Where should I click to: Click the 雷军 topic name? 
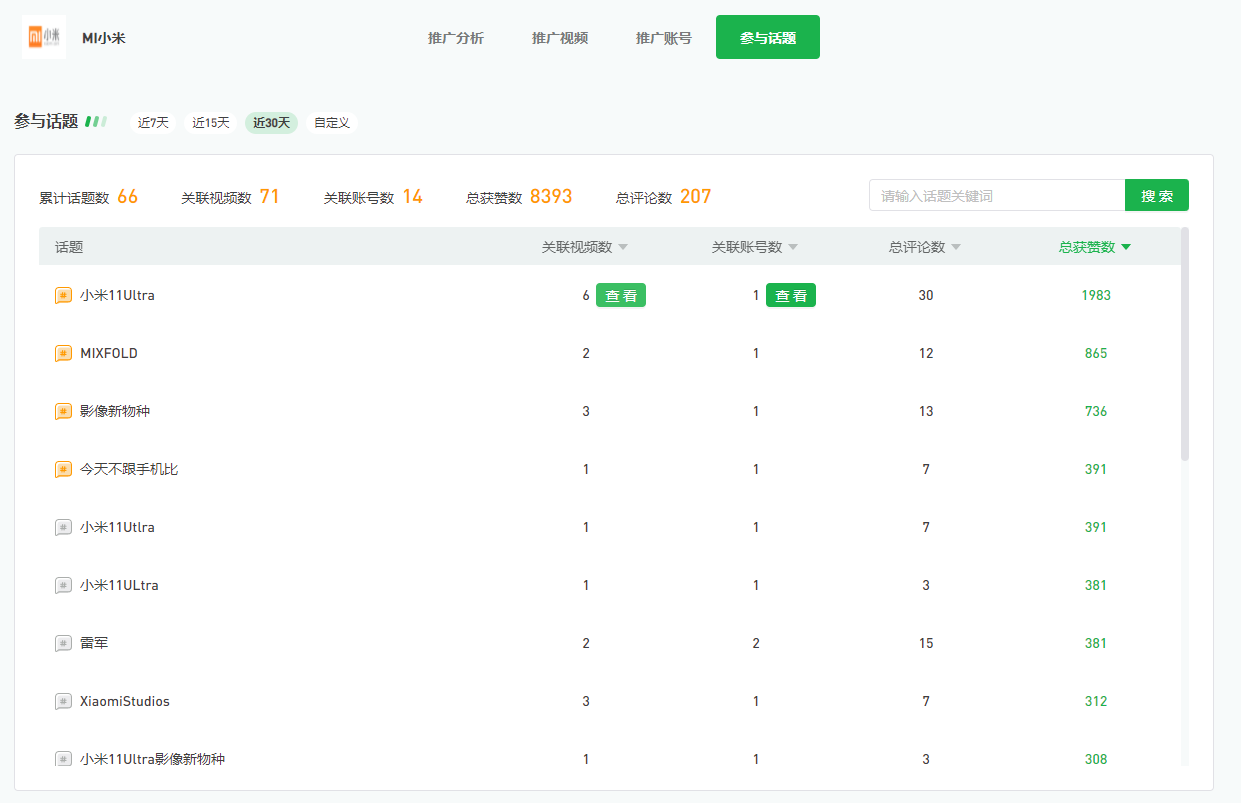tap(94, 643)
